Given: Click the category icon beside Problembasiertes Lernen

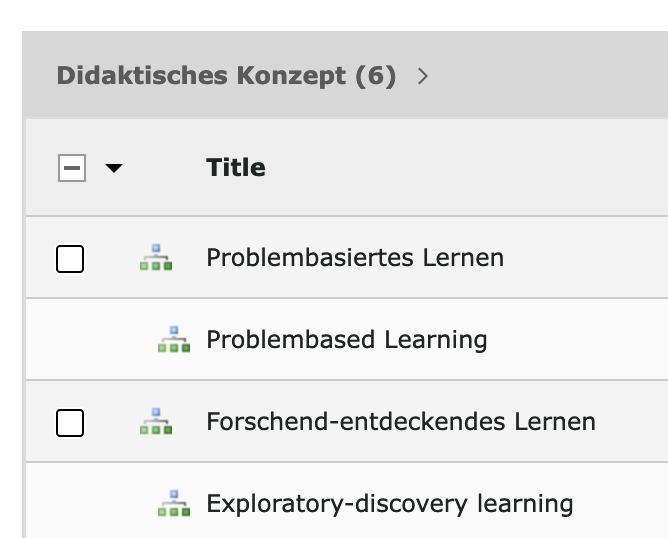Looking at the screenshot, I should 156,257.
